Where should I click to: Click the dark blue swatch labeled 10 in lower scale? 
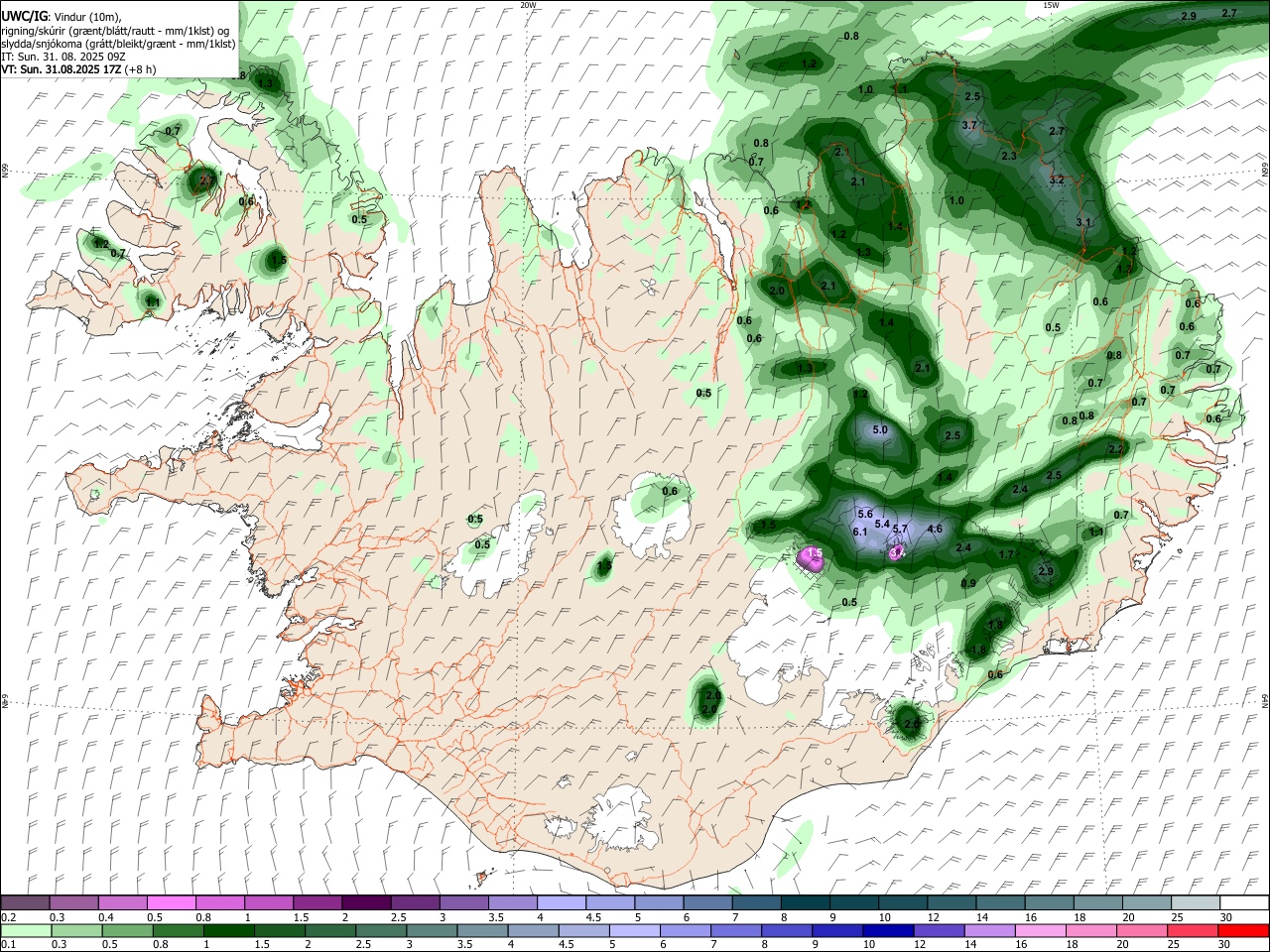(886, 930)
